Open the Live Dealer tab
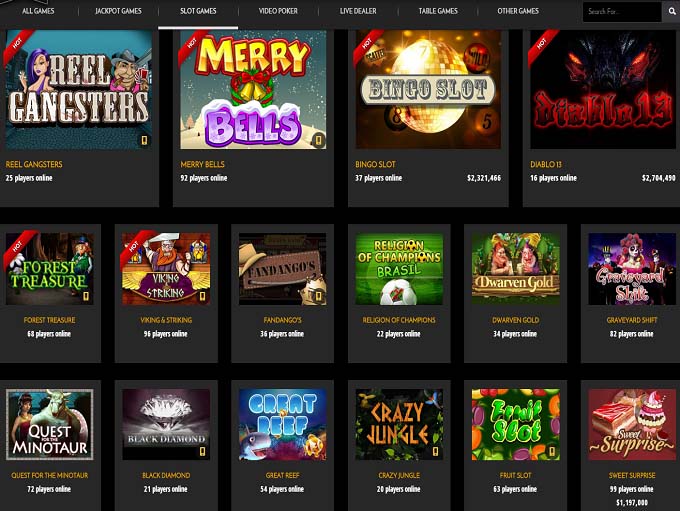 (358, 11)
